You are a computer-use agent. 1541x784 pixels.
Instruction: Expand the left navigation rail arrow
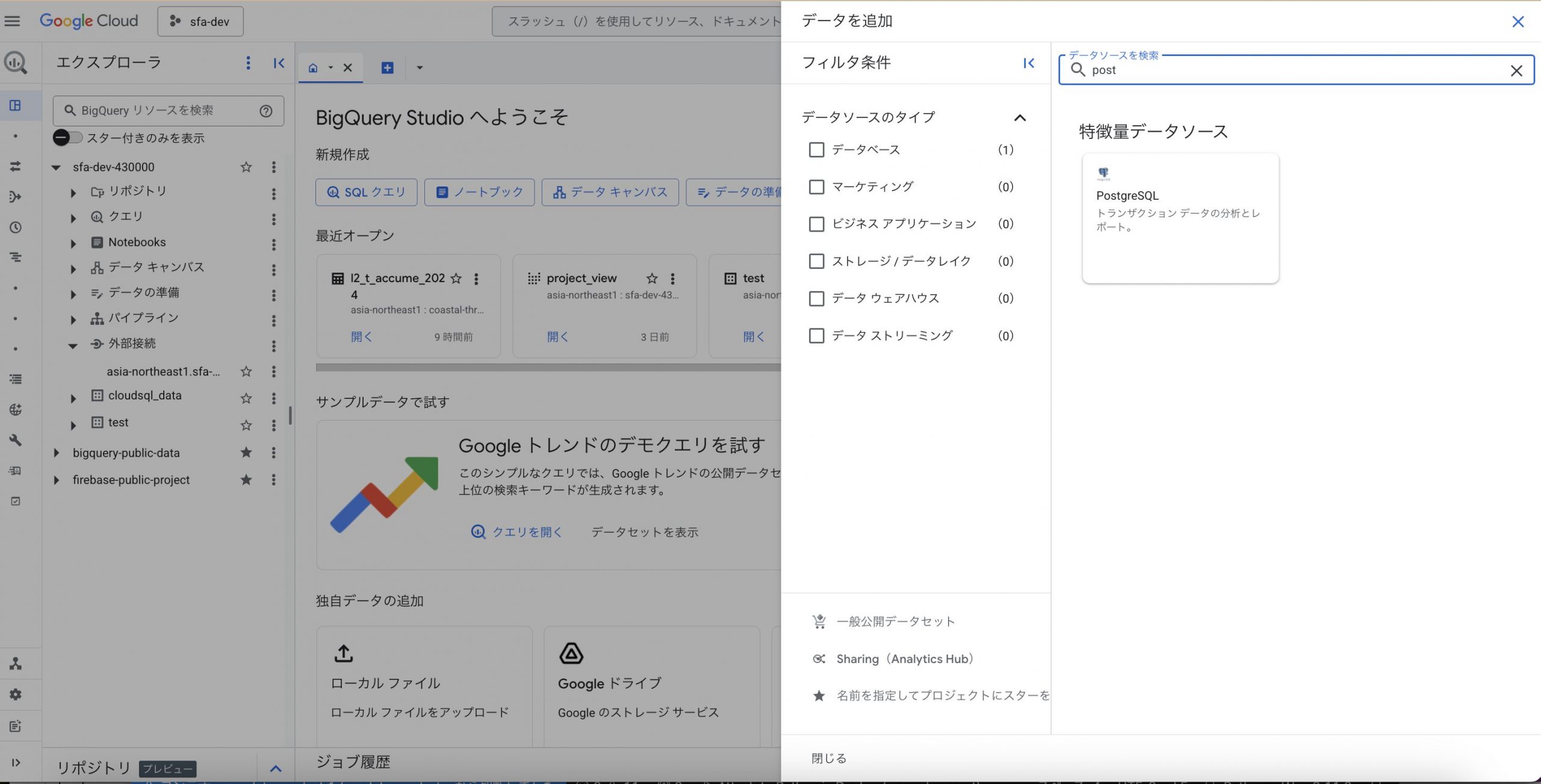(x=16, y=762)
